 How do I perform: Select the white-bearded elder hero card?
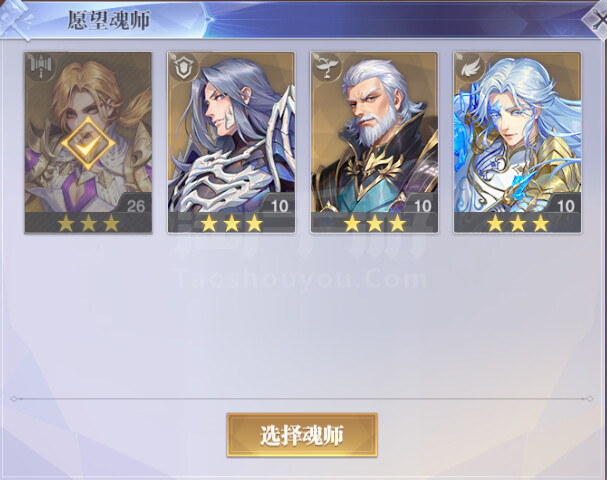click(374, 142)
